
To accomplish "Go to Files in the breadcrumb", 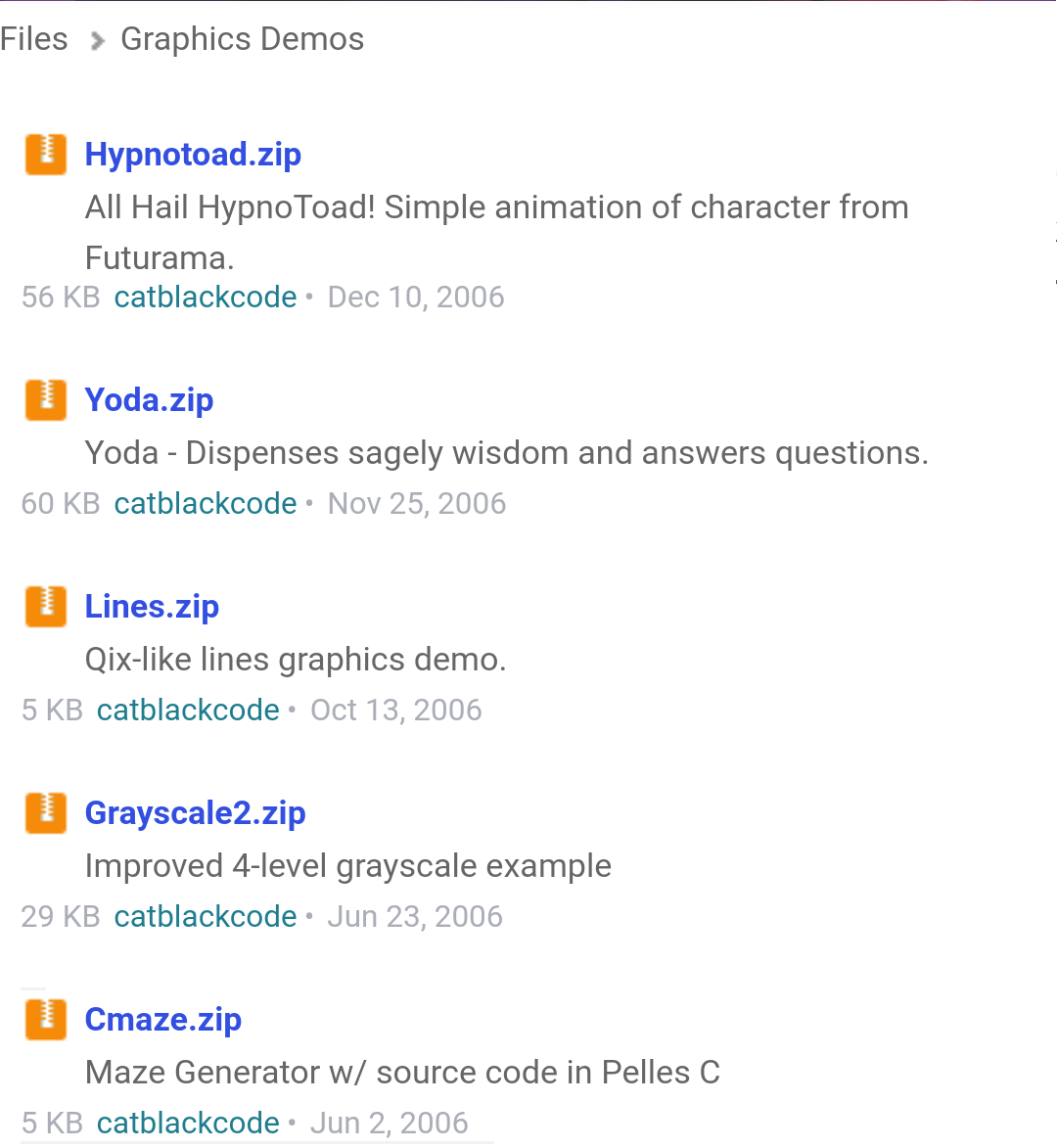I will coord(33,39).
